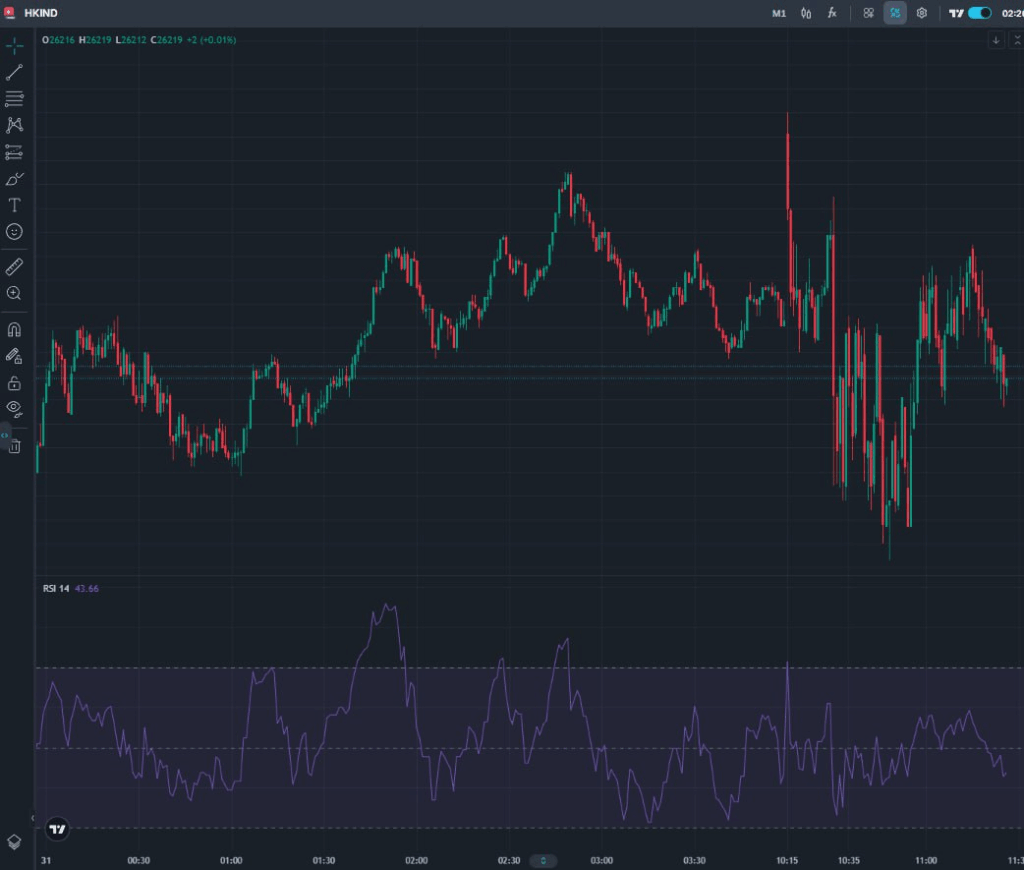
Task: Click the 10:35 time axis label
Action: coord(849,860)
